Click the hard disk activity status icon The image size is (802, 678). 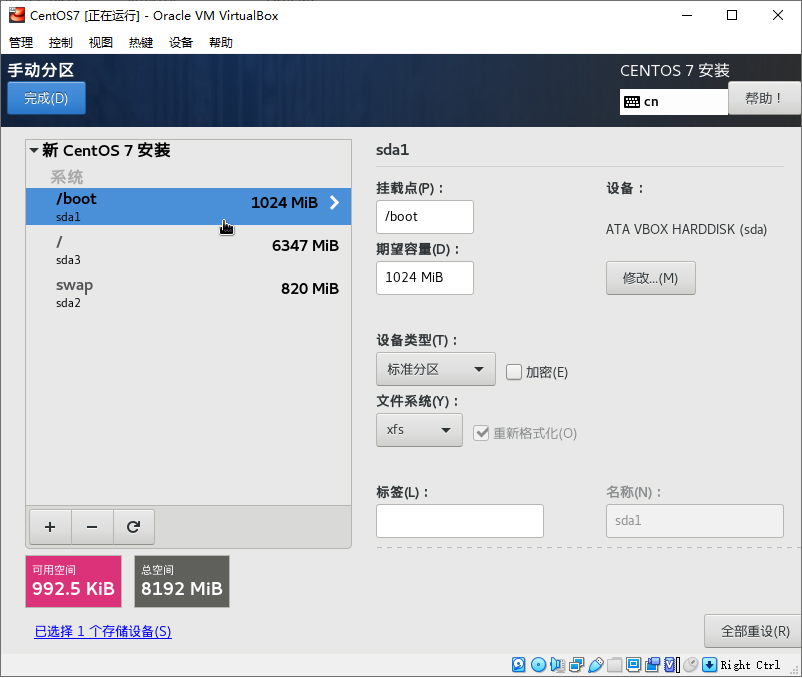[518, 664]
